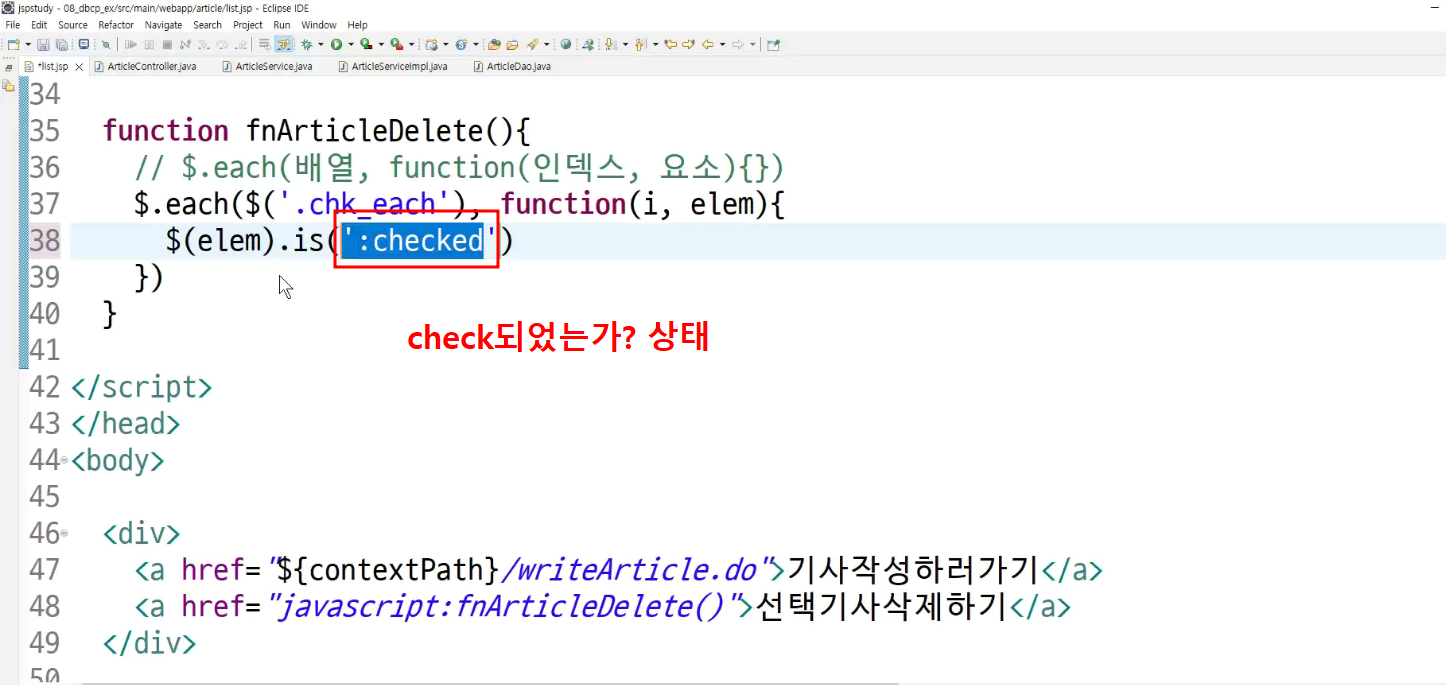Click the Open Perspective icon

click(x=773, y=44)
